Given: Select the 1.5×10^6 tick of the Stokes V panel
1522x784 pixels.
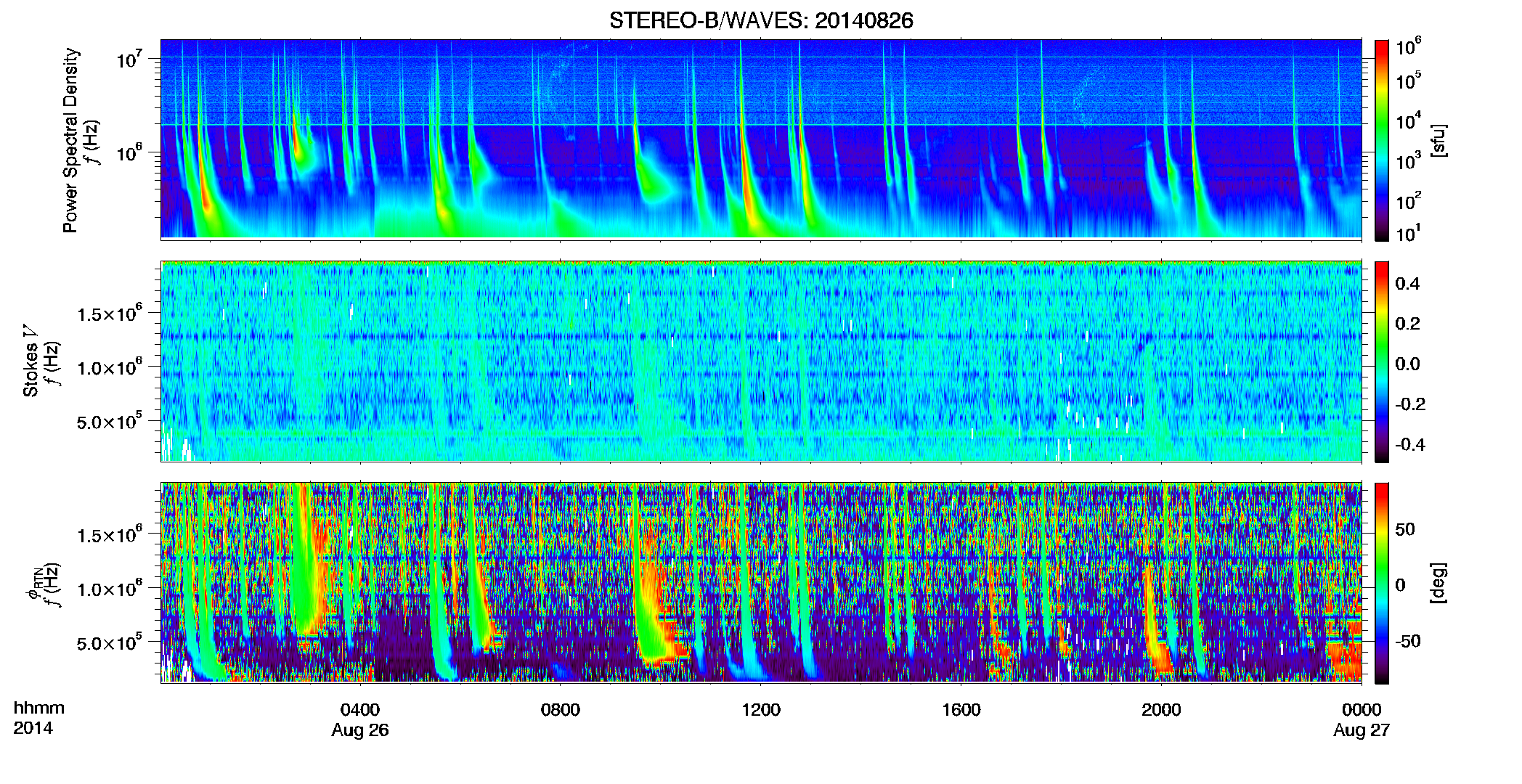Looking at the screenshot, I should tap(110, 314).
